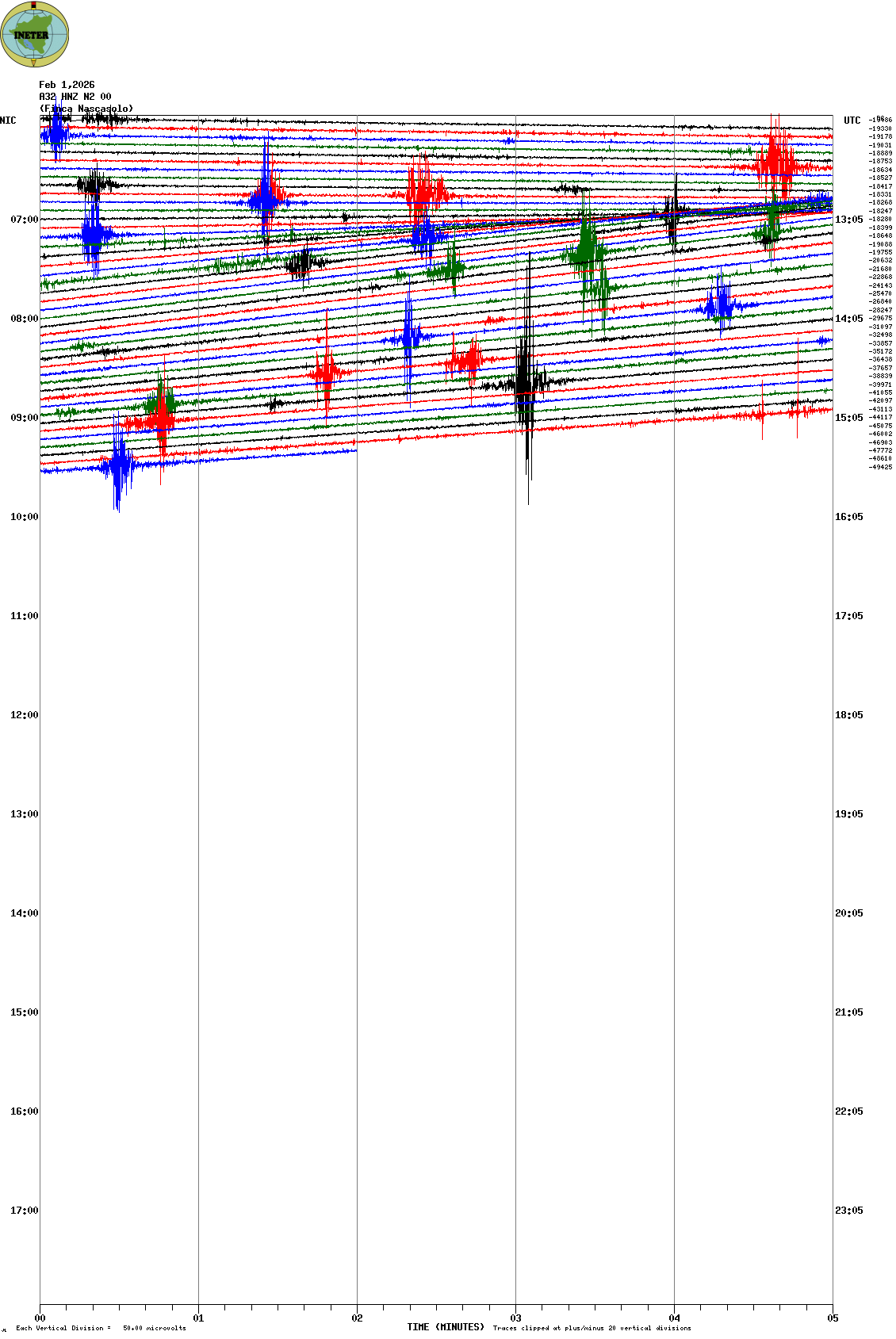Viewport: 896px width, 1339px height.
Task: Click the 13:05 UTC time label
Action: [849, 220]
